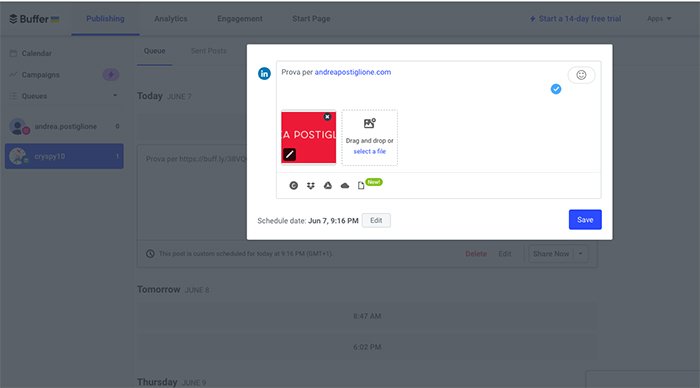Save the scheduled post

tap(585, 220)
